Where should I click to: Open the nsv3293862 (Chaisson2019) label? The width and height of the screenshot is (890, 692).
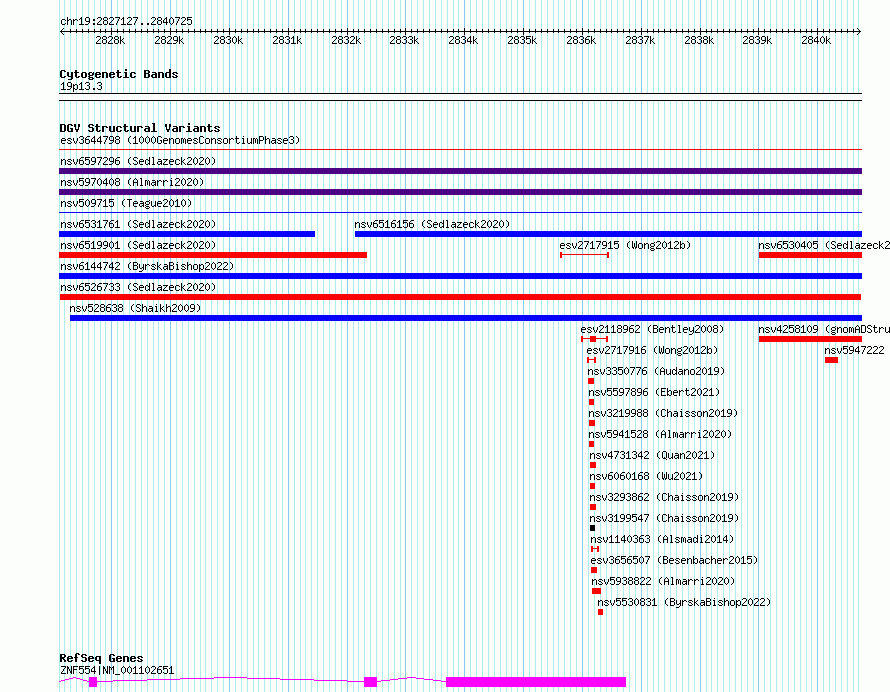(664, 497)
